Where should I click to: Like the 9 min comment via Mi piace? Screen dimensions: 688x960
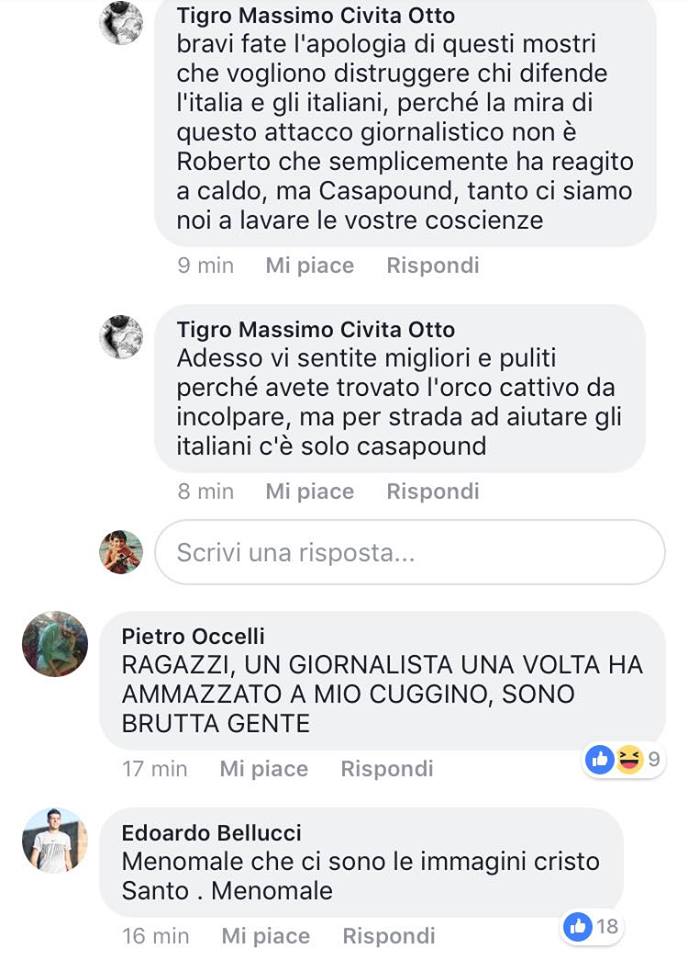(x=310, y=265)
